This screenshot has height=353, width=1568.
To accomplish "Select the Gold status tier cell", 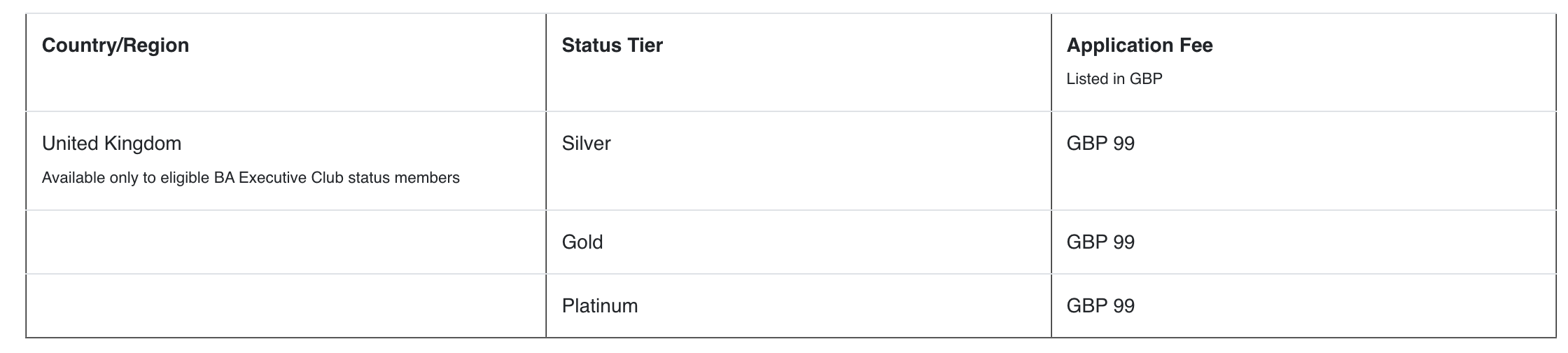I will click(x=582, y=242).
